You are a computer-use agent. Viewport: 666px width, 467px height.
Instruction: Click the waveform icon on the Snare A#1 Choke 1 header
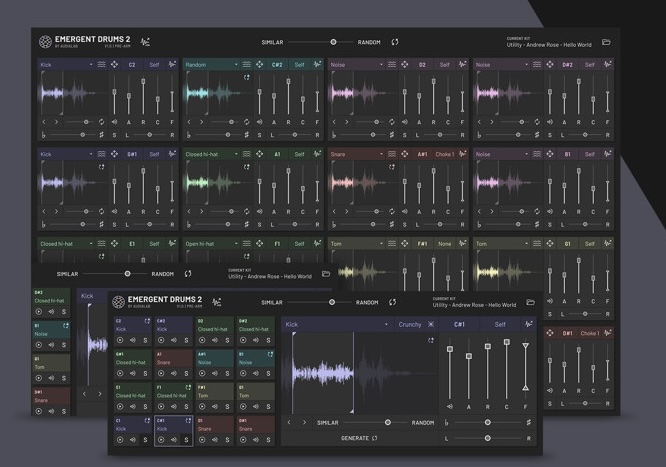463,154
